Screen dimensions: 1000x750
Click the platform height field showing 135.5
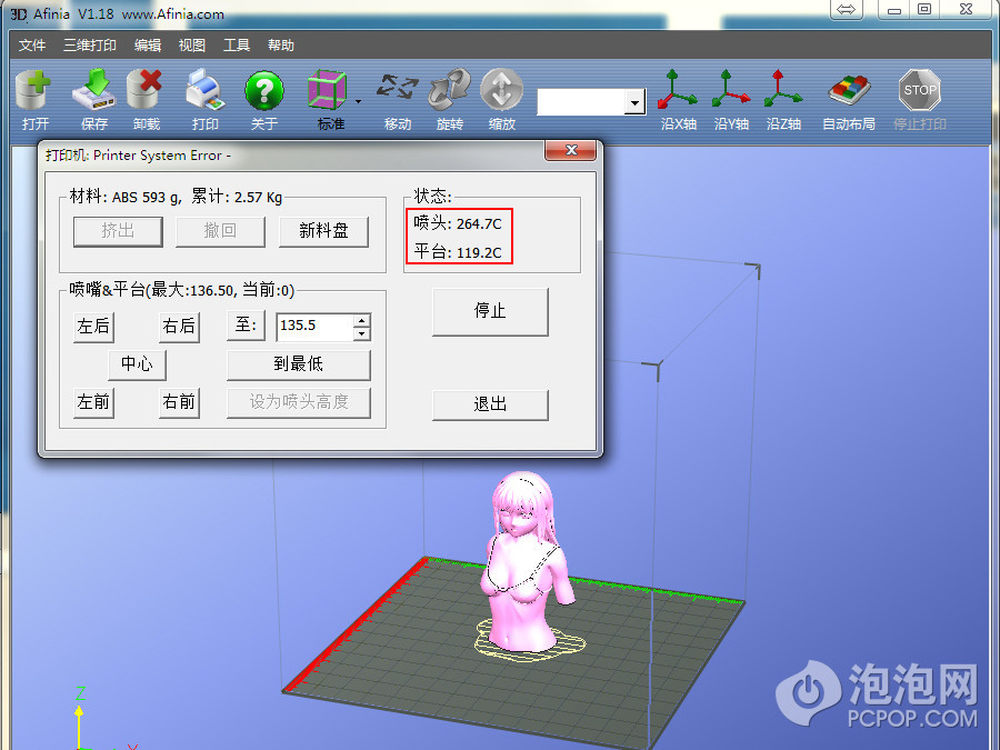(315, 327)
